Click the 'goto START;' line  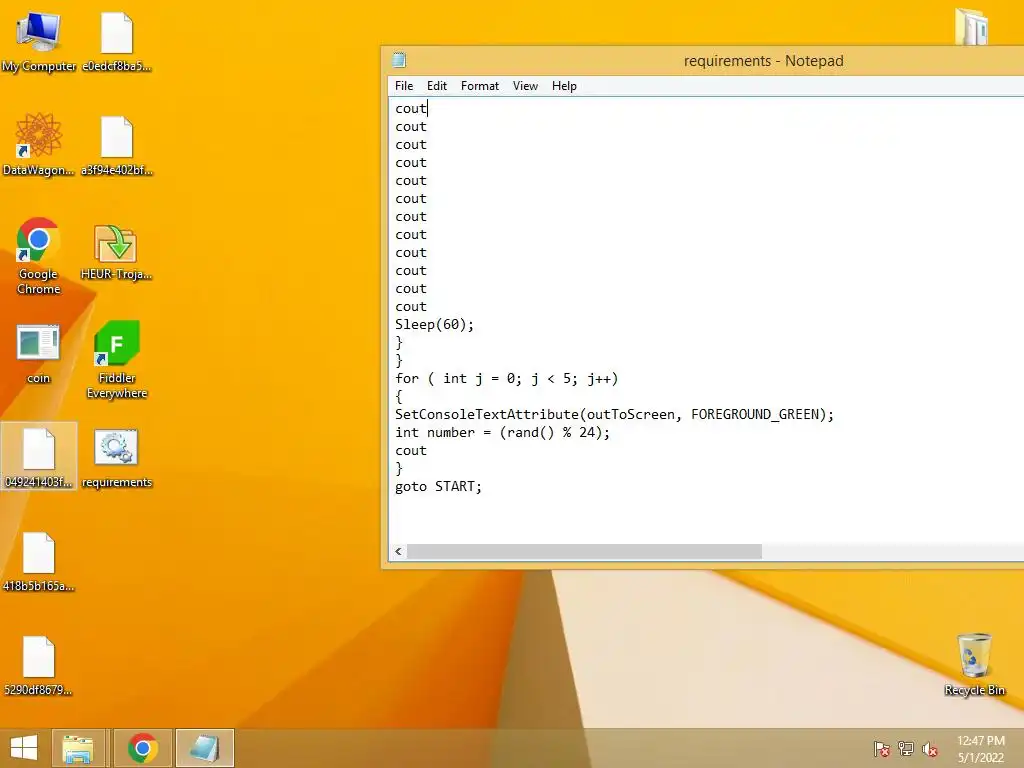(438, 487)
